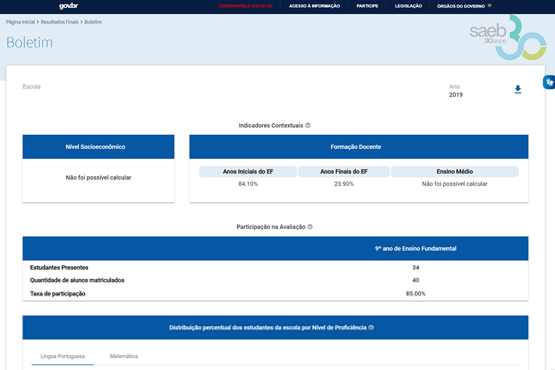Show info for Indicadores Contextuais help icon
555x370 pixels.
pyautogui.click(x=308, y=125)
